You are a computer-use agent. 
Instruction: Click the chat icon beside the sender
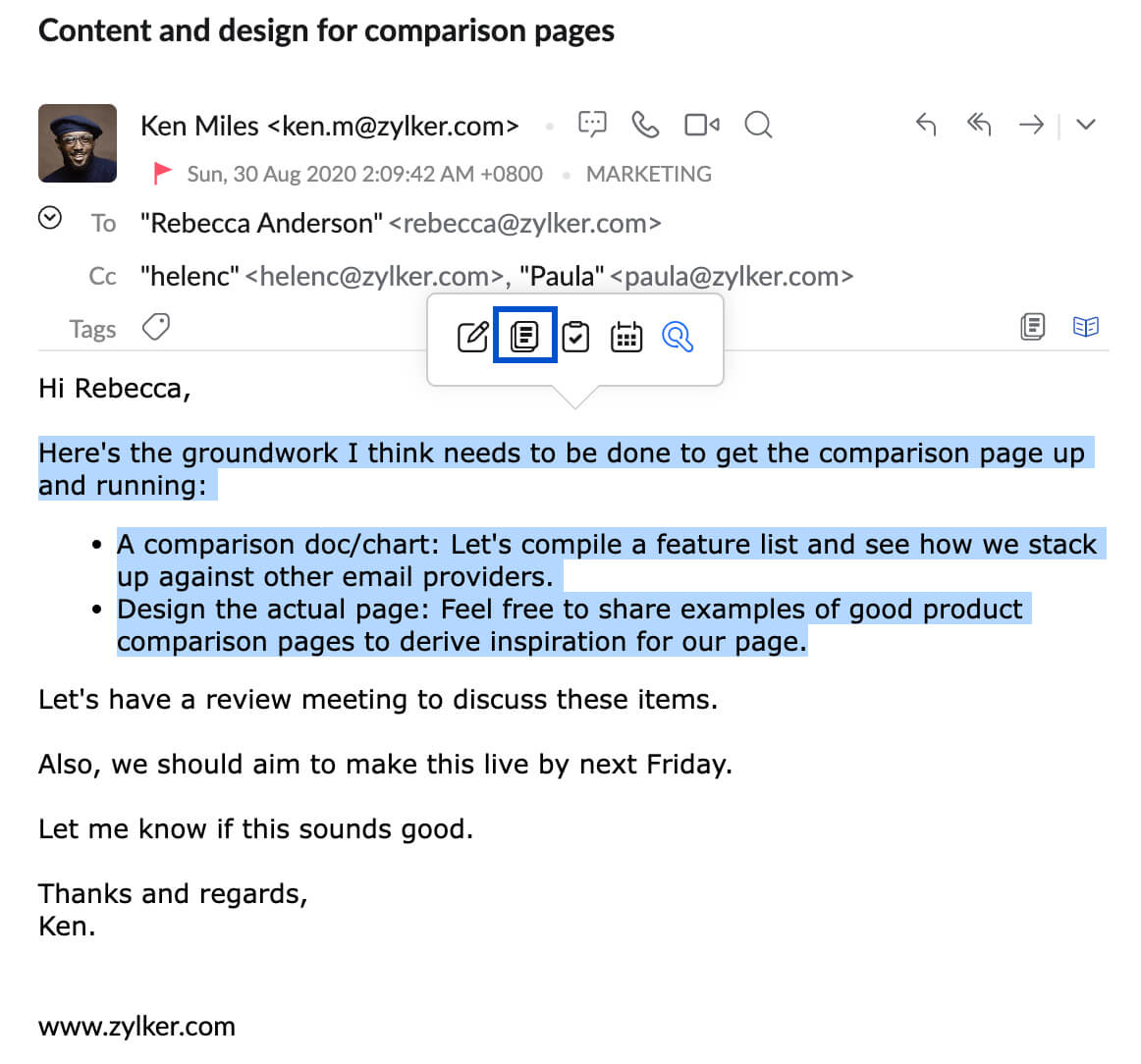(x=592, y=125)
